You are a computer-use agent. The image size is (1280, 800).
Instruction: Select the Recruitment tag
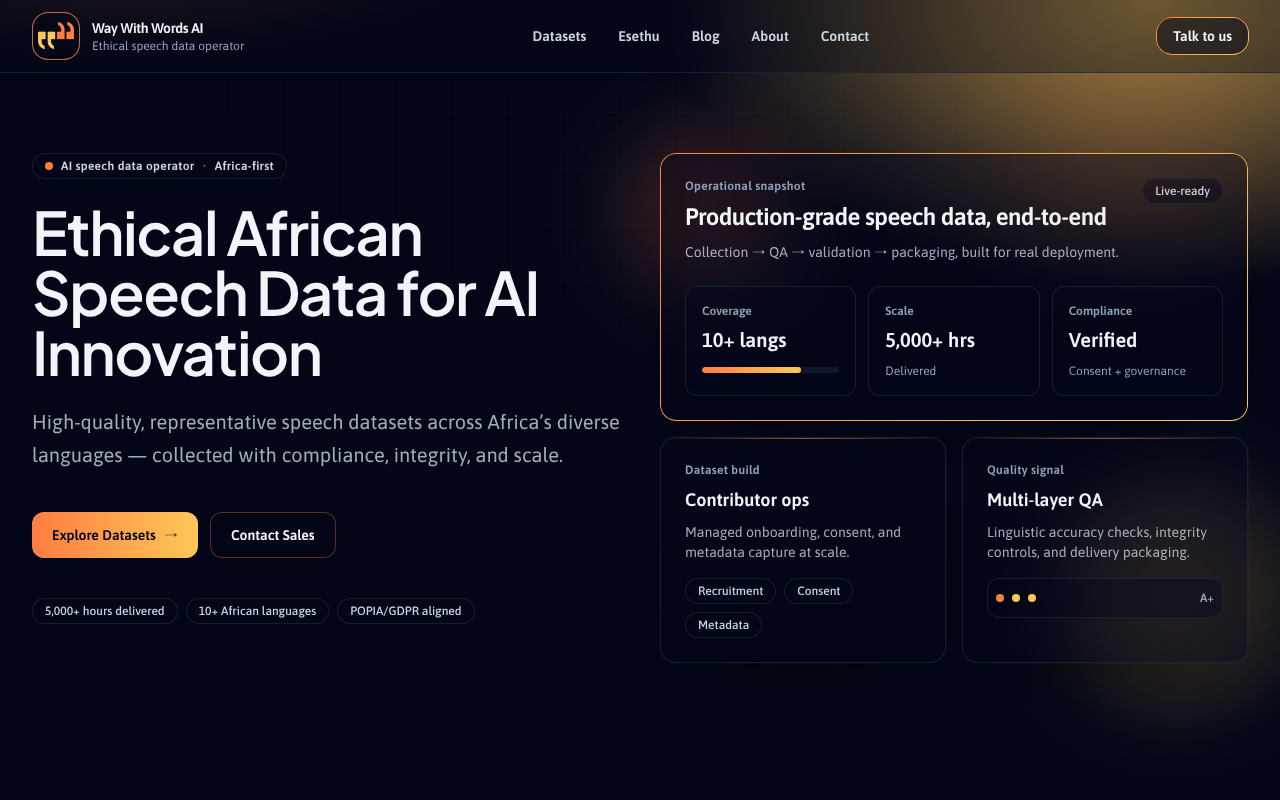730,591
